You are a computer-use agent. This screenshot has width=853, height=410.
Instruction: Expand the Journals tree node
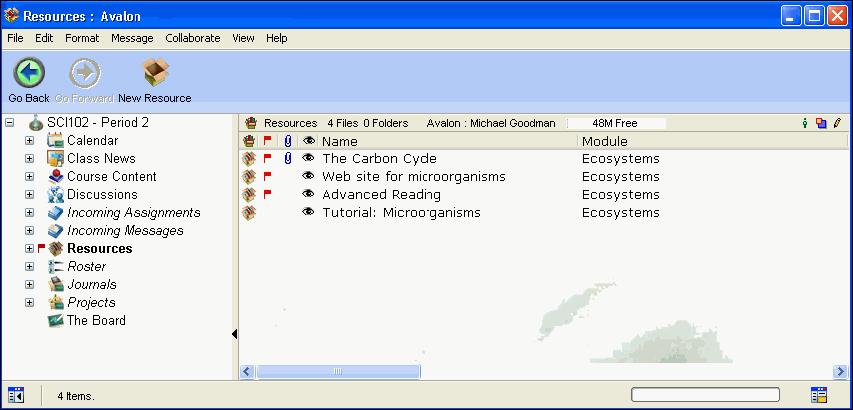click(29, 285)
